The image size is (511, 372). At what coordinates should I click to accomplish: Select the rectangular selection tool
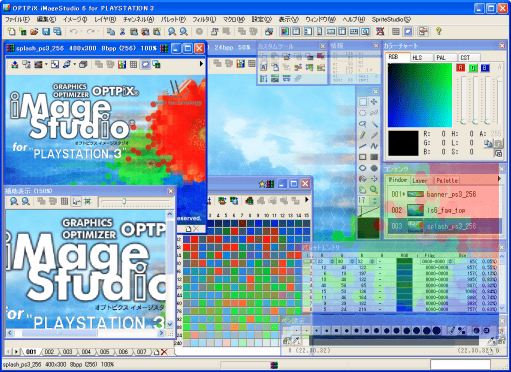click(x=363, y=102)
